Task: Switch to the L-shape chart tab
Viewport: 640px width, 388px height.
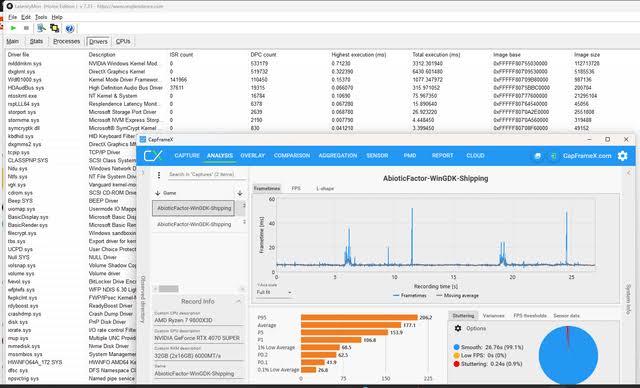Action: click(x=325, y=188)
